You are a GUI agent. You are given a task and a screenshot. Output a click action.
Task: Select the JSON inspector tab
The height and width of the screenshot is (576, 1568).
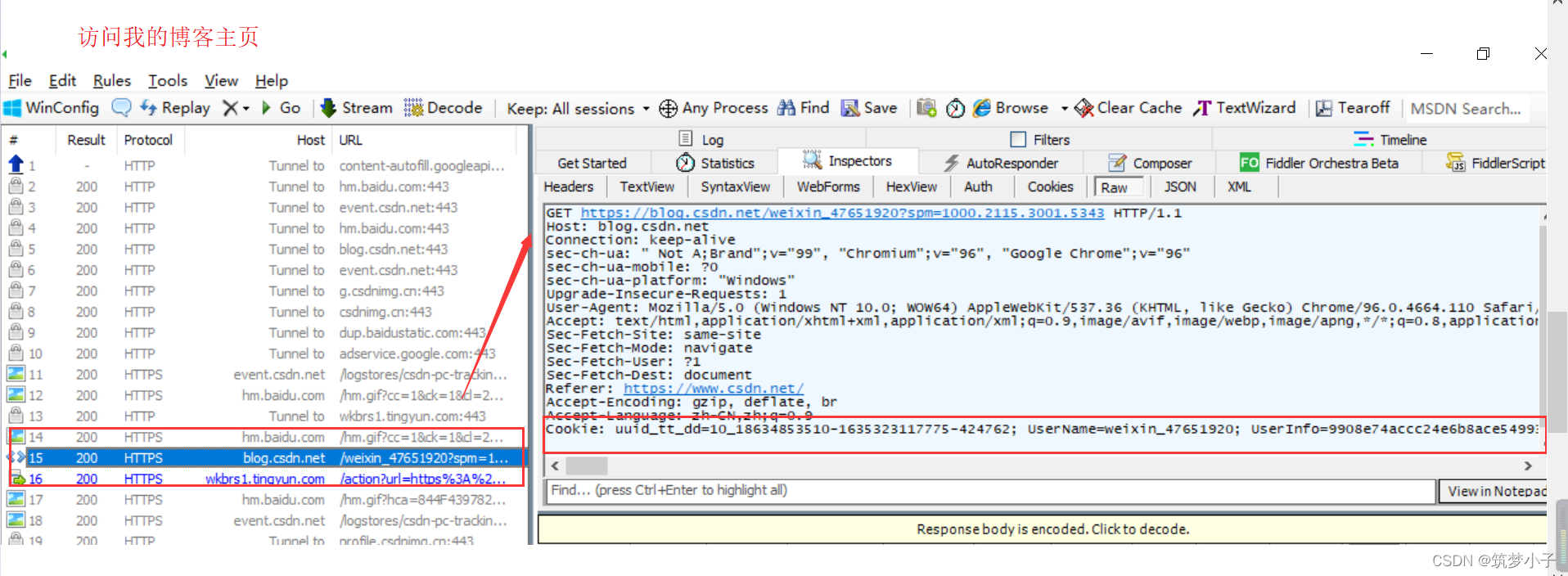1180,187
